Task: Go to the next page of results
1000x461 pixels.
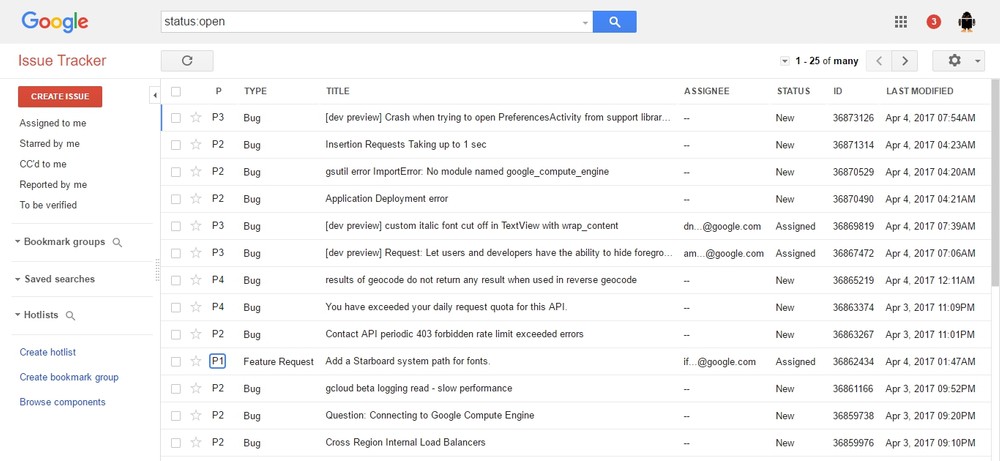Action: pyautogui.click(x=904, y=61)
